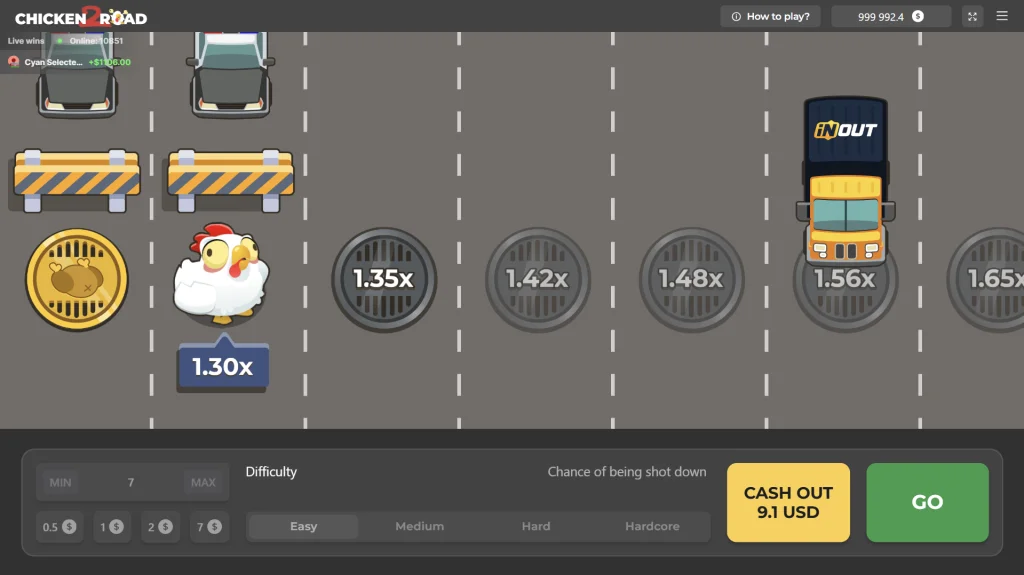Choose the 7 $ quick bet

209,527
